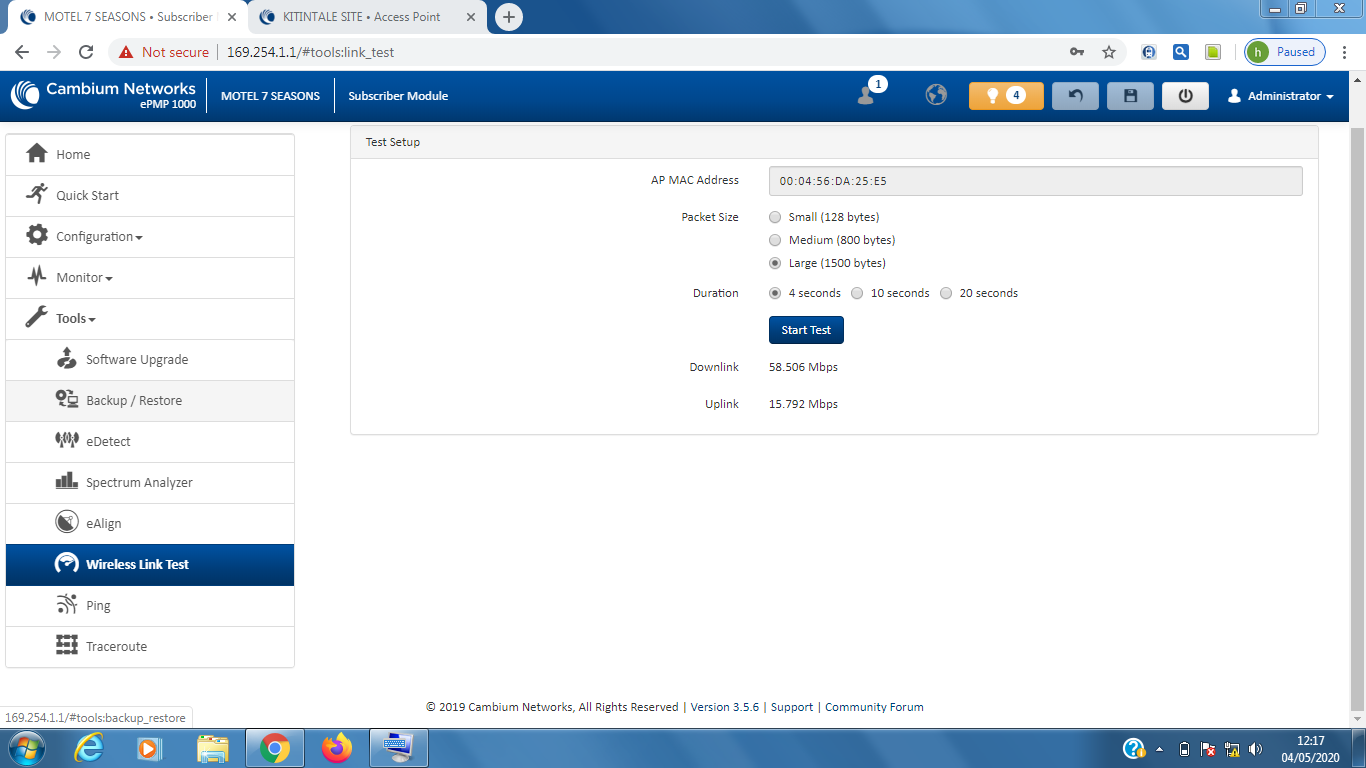Click the AP MAC Address field

click(x=1035, y=181)
